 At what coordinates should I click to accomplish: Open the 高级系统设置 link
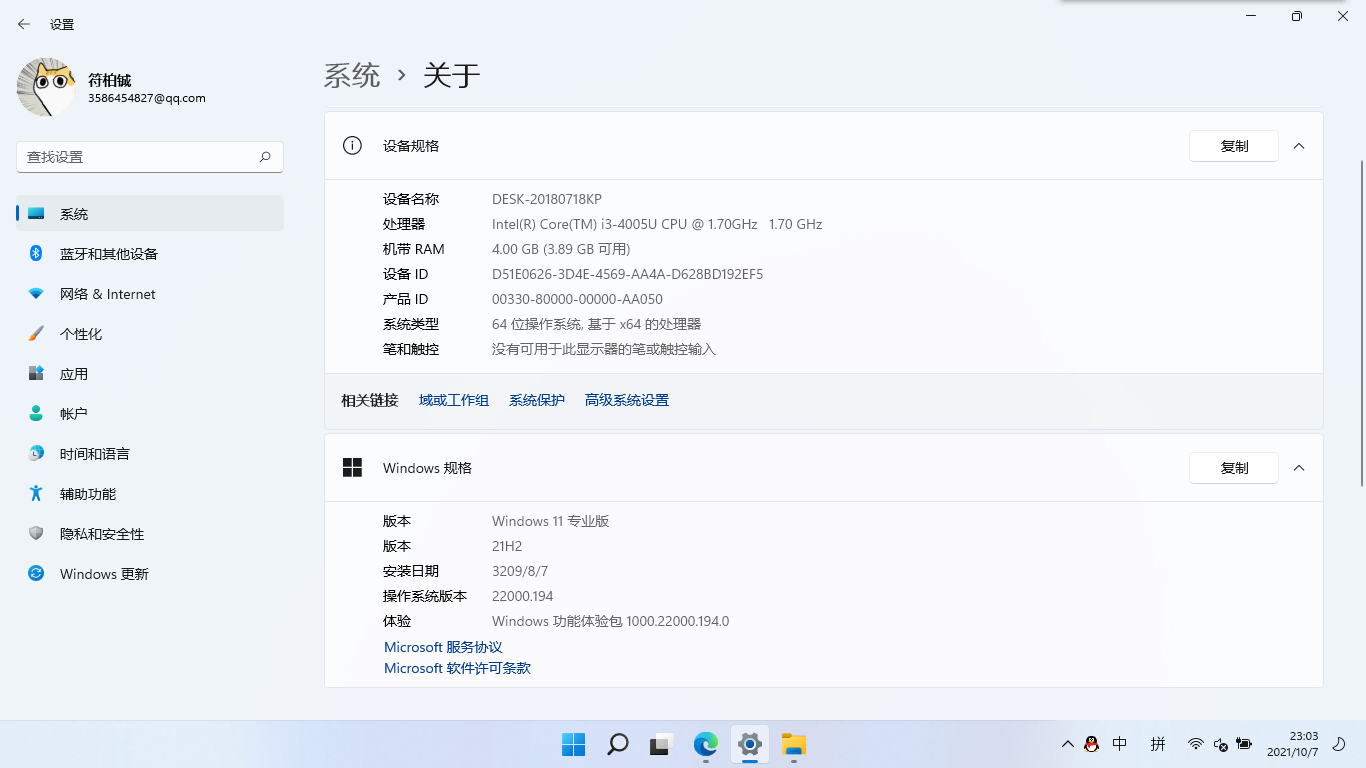click(x=626, y=400)
